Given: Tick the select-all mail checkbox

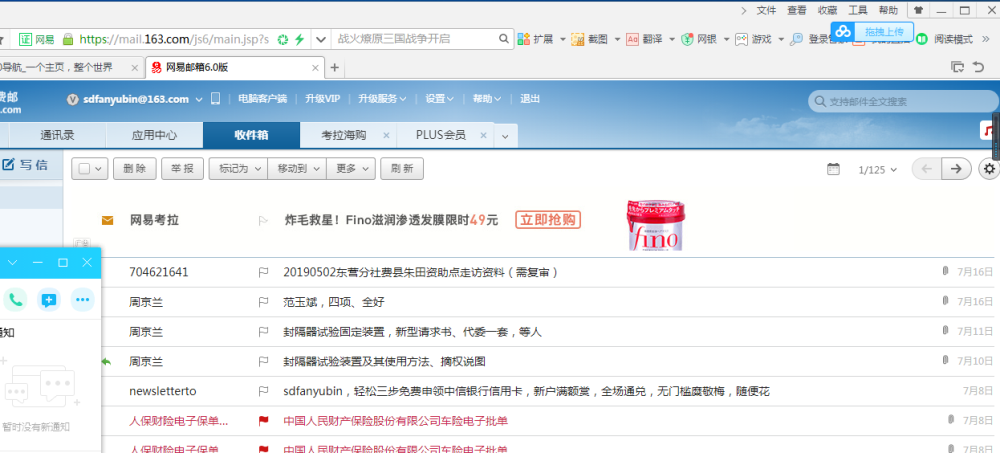Looking at the screenshot, I should 84,169.
